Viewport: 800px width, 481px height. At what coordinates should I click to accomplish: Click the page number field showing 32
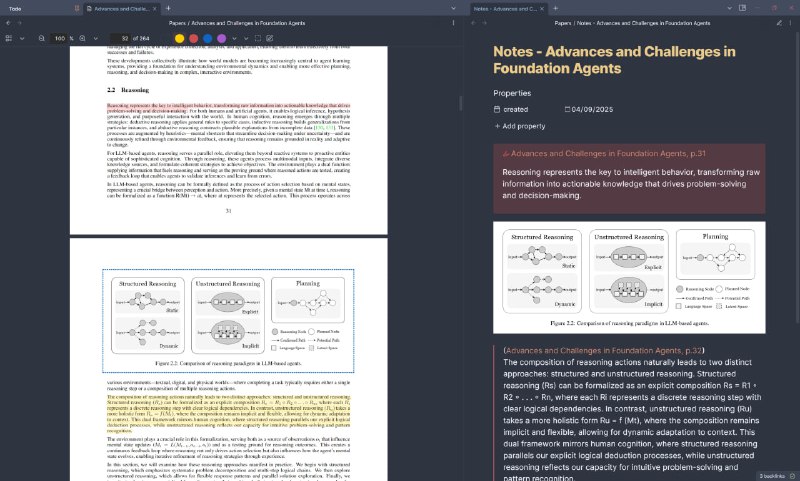point(120,38)
